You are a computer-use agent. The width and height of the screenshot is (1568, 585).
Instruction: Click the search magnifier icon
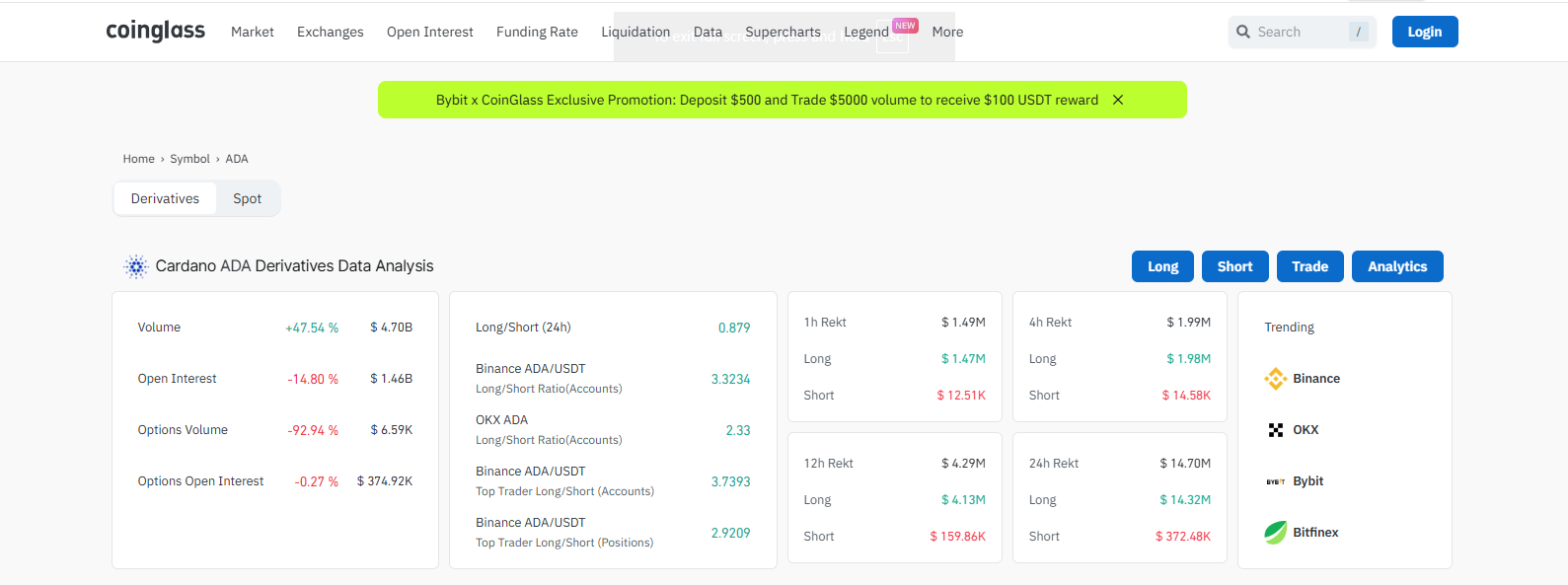1243,32
